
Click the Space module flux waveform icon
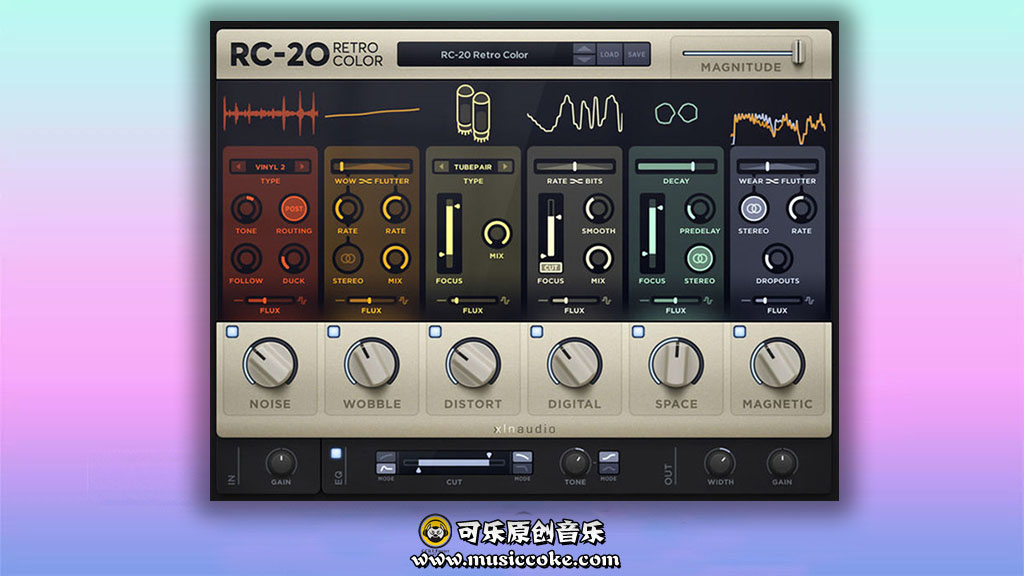(x=708, y=301)
